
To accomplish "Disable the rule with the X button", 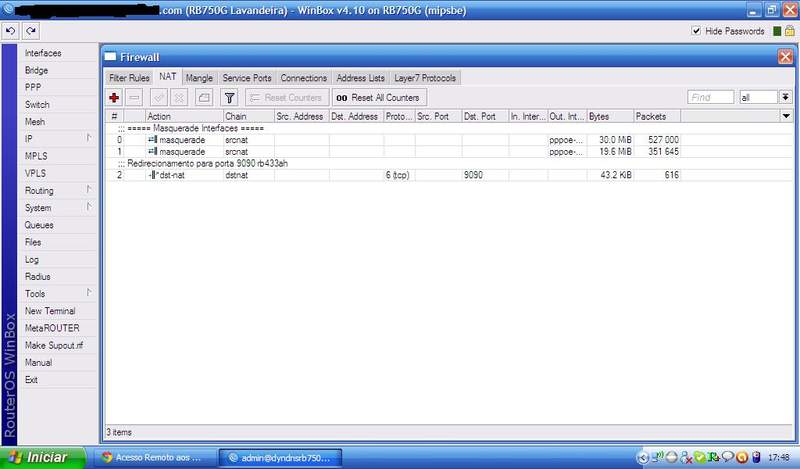I will [x=179, y=97].
